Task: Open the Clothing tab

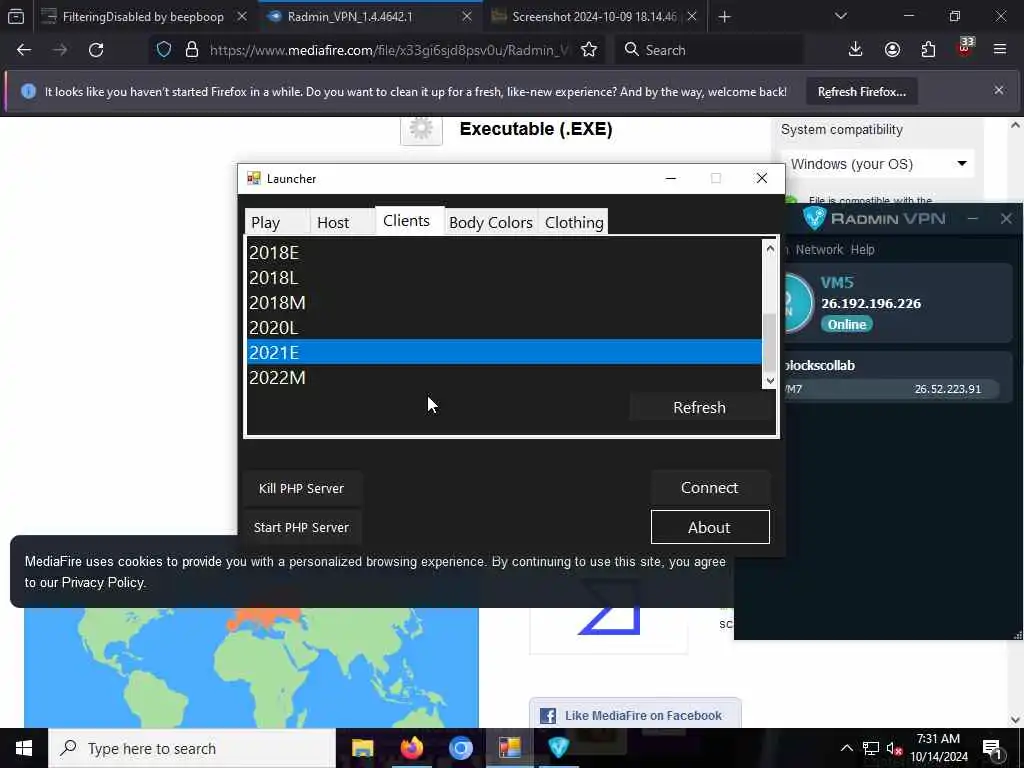Action: (x=573, y=223)
